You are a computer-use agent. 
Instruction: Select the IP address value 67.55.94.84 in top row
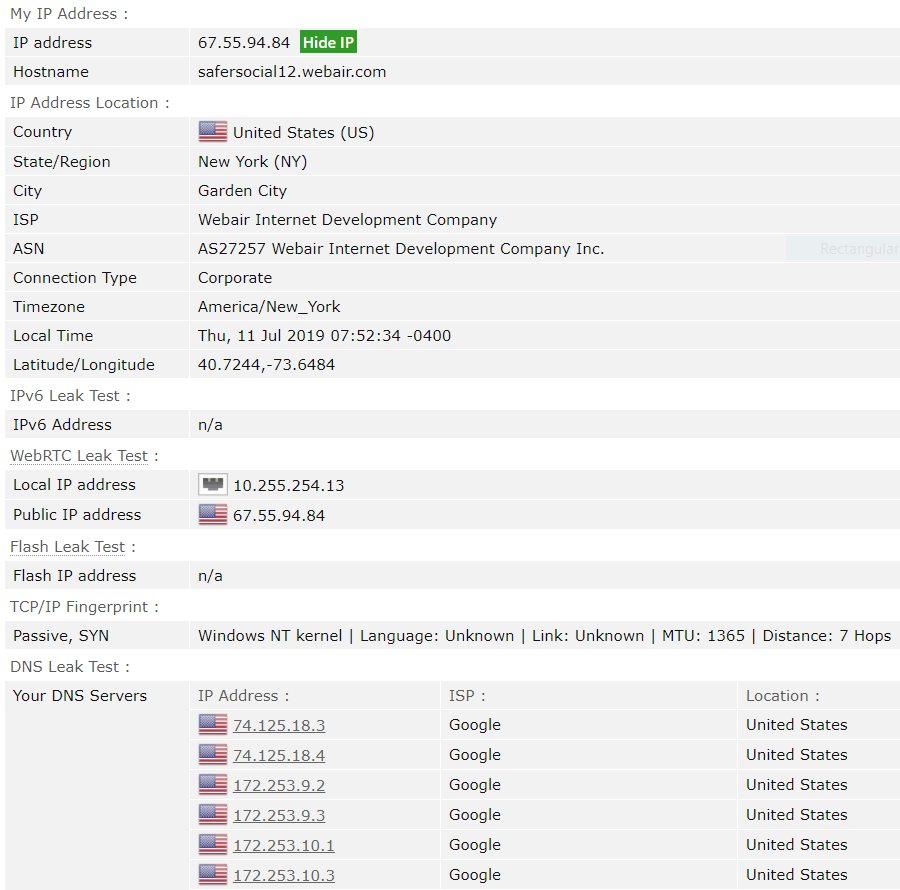244,42
